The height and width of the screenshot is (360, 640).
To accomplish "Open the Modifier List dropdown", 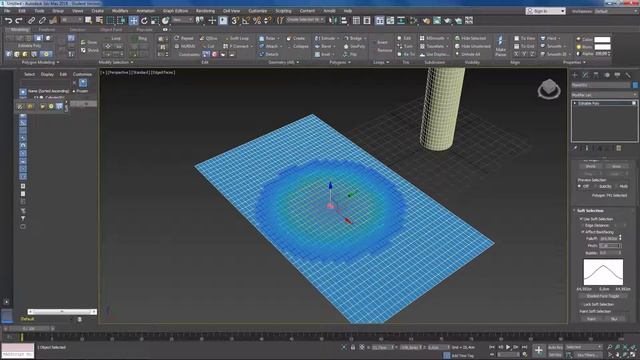I will pos(604,95).
